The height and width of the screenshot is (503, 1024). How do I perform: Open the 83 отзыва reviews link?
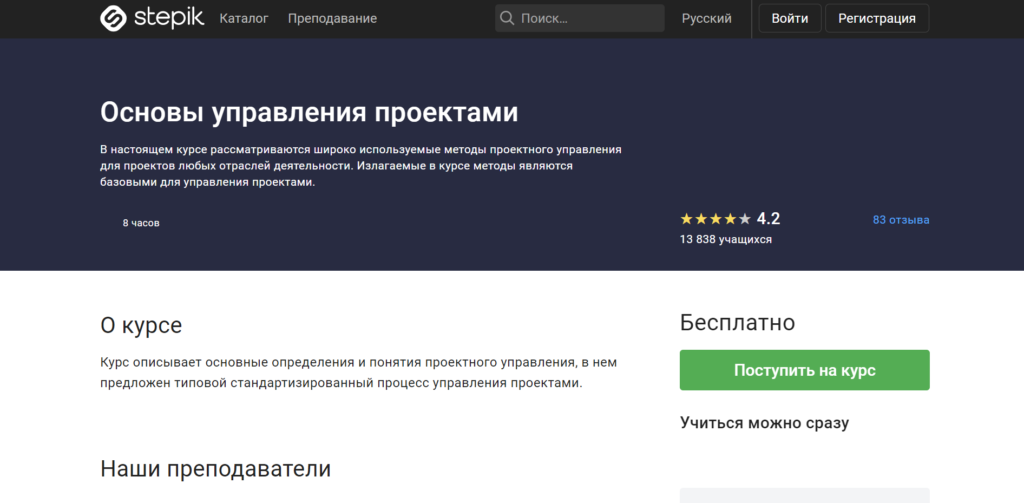click(x=900, y=220)
